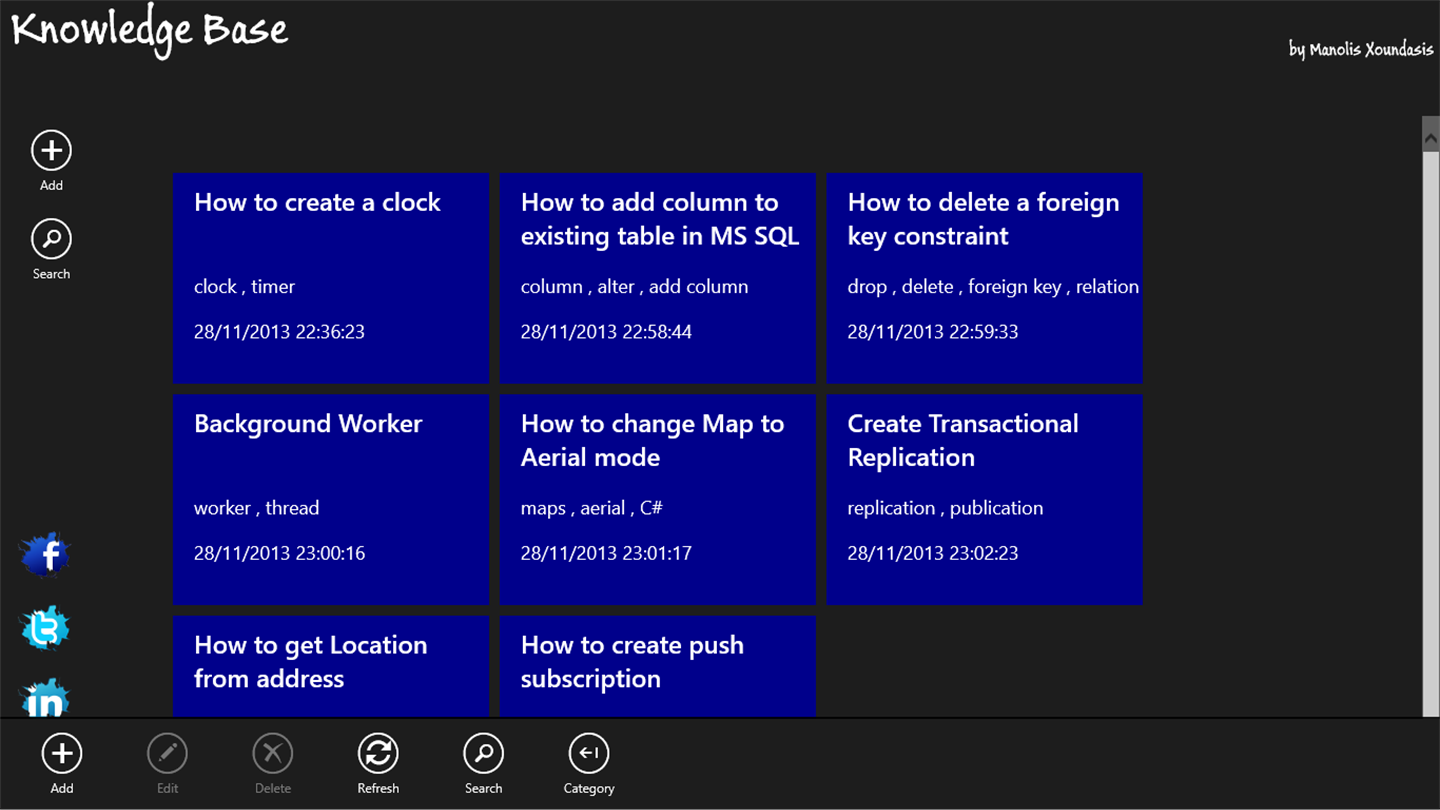Image resolution: width=1440 pixels, height=810 pixels.
Task: Open the 'How to change Map to Aerial mode' tile
Action: pos(657,499)
